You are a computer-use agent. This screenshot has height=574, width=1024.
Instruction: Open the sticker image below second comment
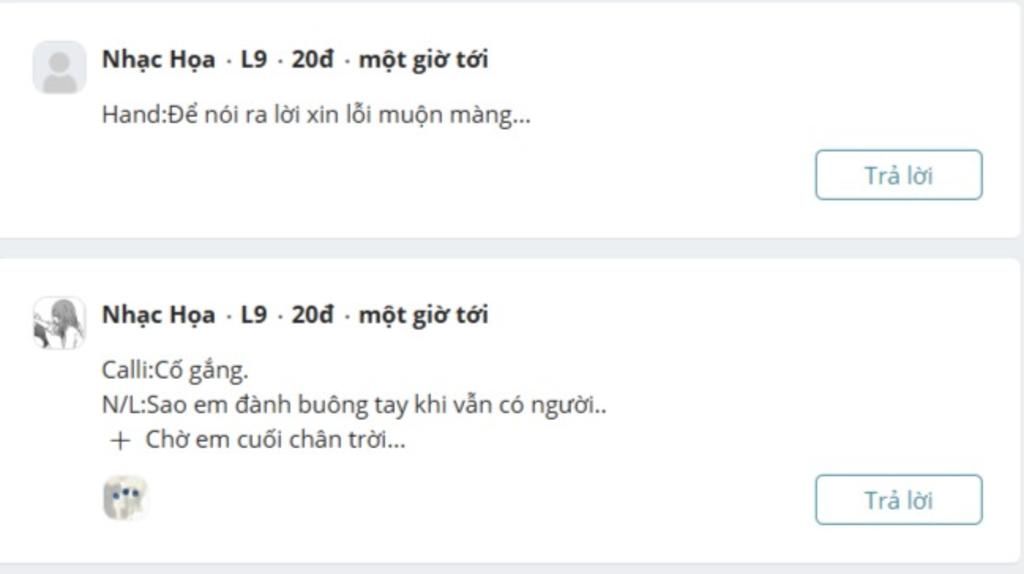pos(125,498)
